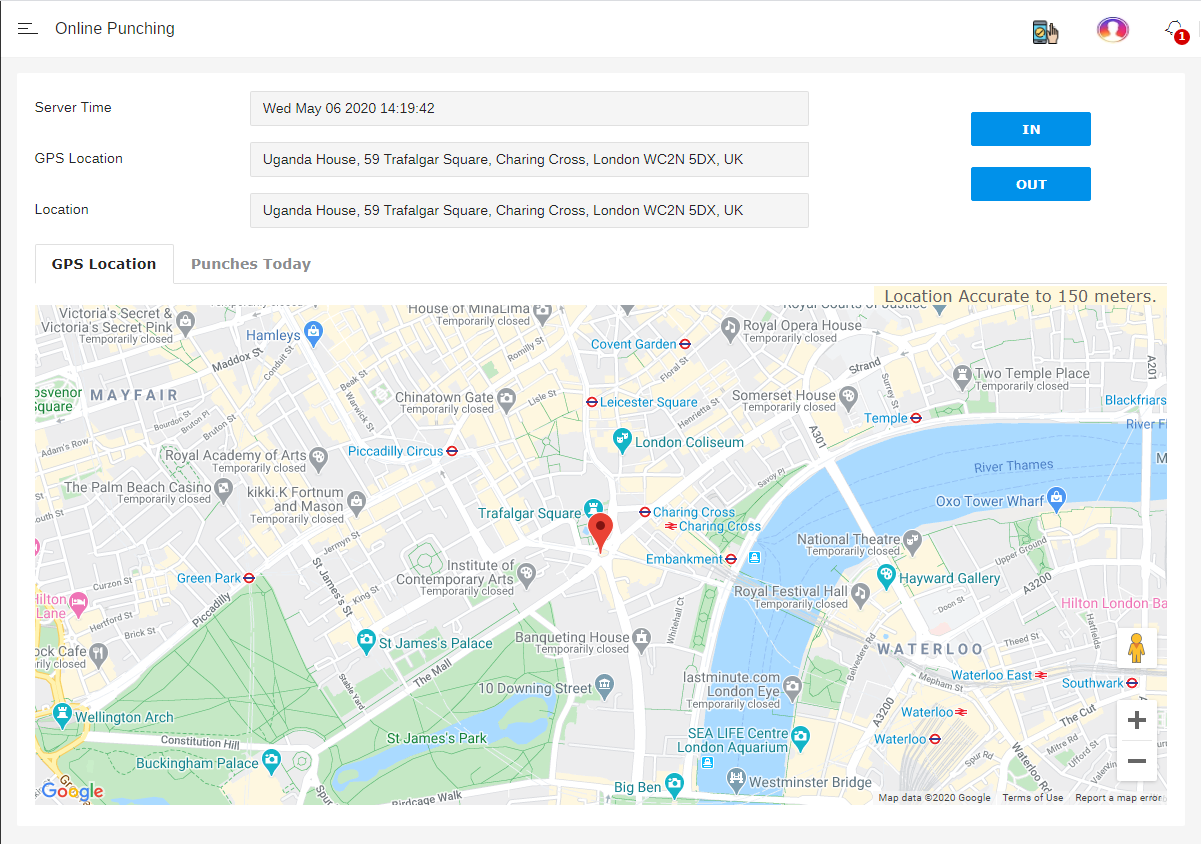
Task: Open the Street View pegman
Action: tap(1137, 649)
